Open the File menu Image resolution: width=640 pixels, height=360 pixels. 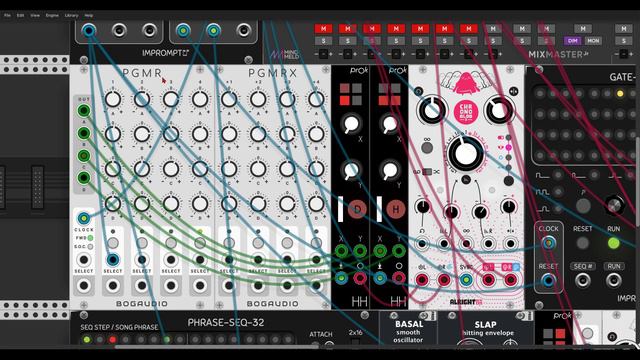click(7, 15)
